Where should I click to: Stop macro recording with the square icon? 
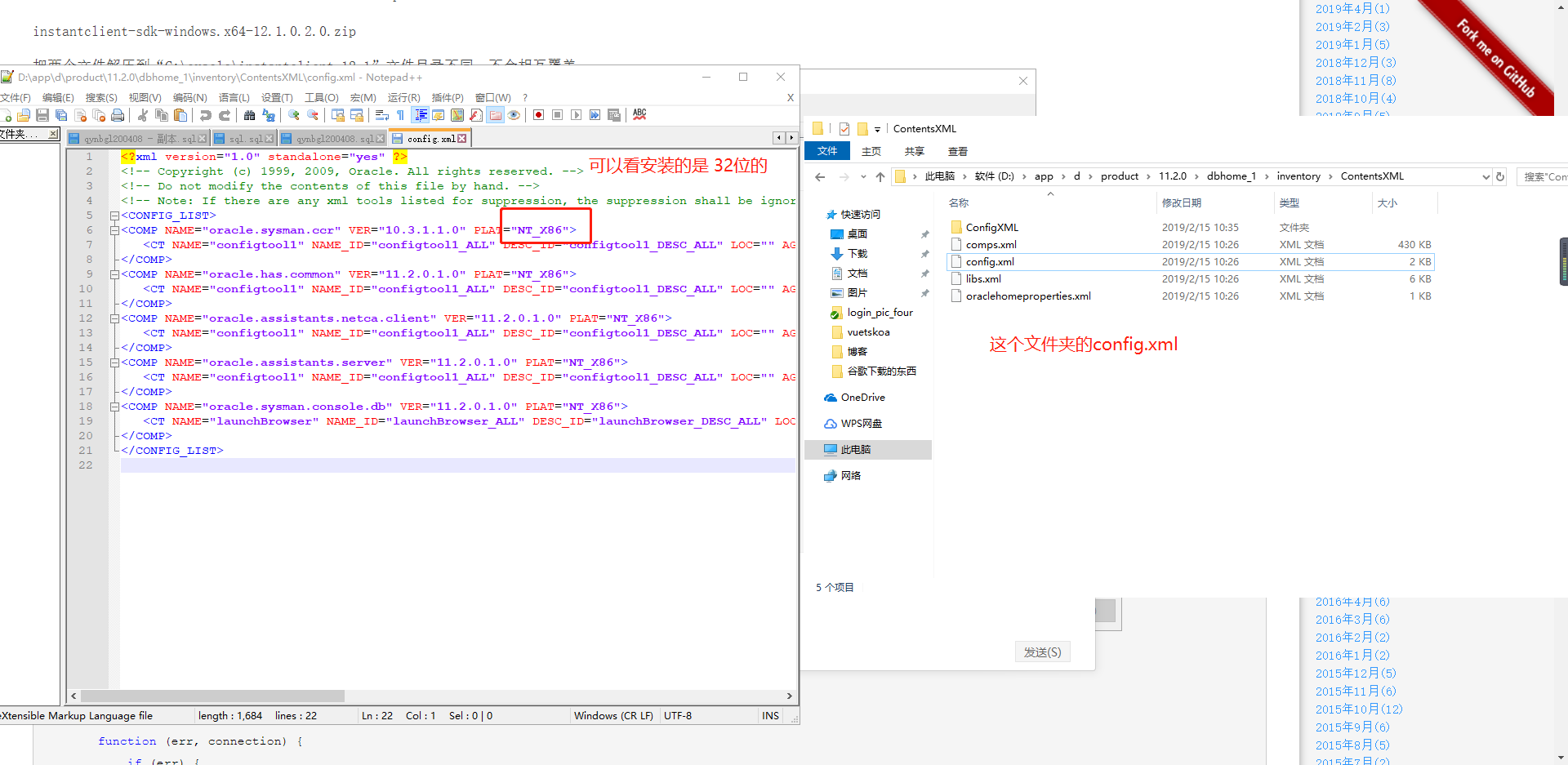[557, 115]
